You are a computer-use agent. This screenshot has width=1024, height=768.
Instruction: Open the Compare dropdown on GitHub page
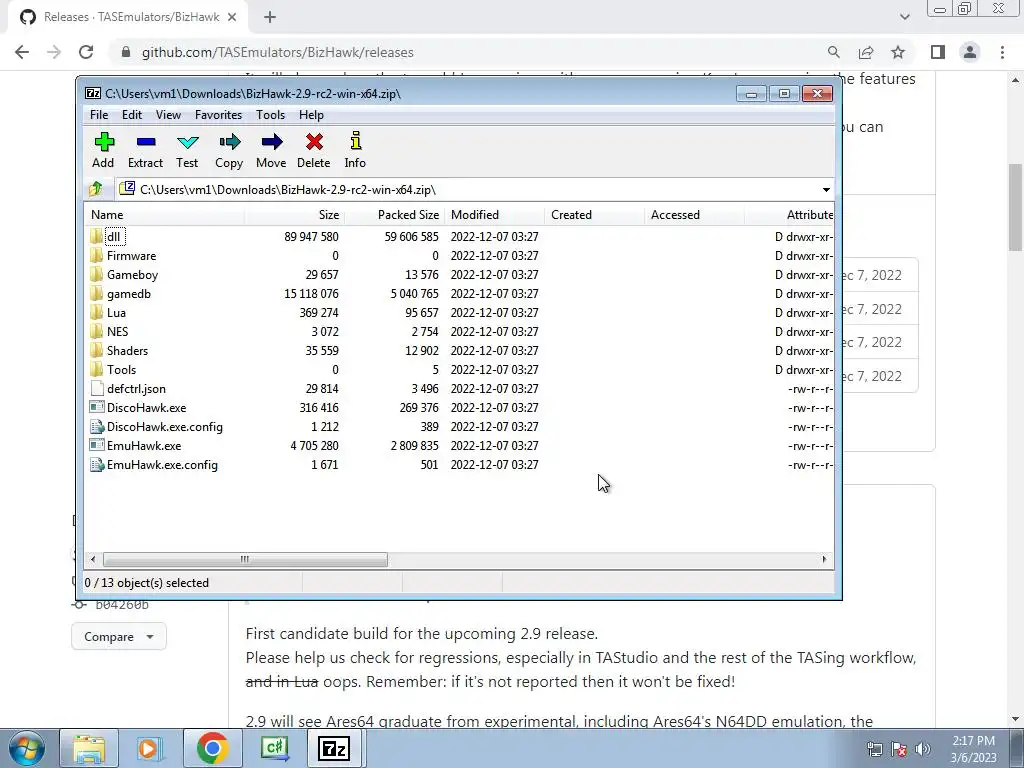119,636
